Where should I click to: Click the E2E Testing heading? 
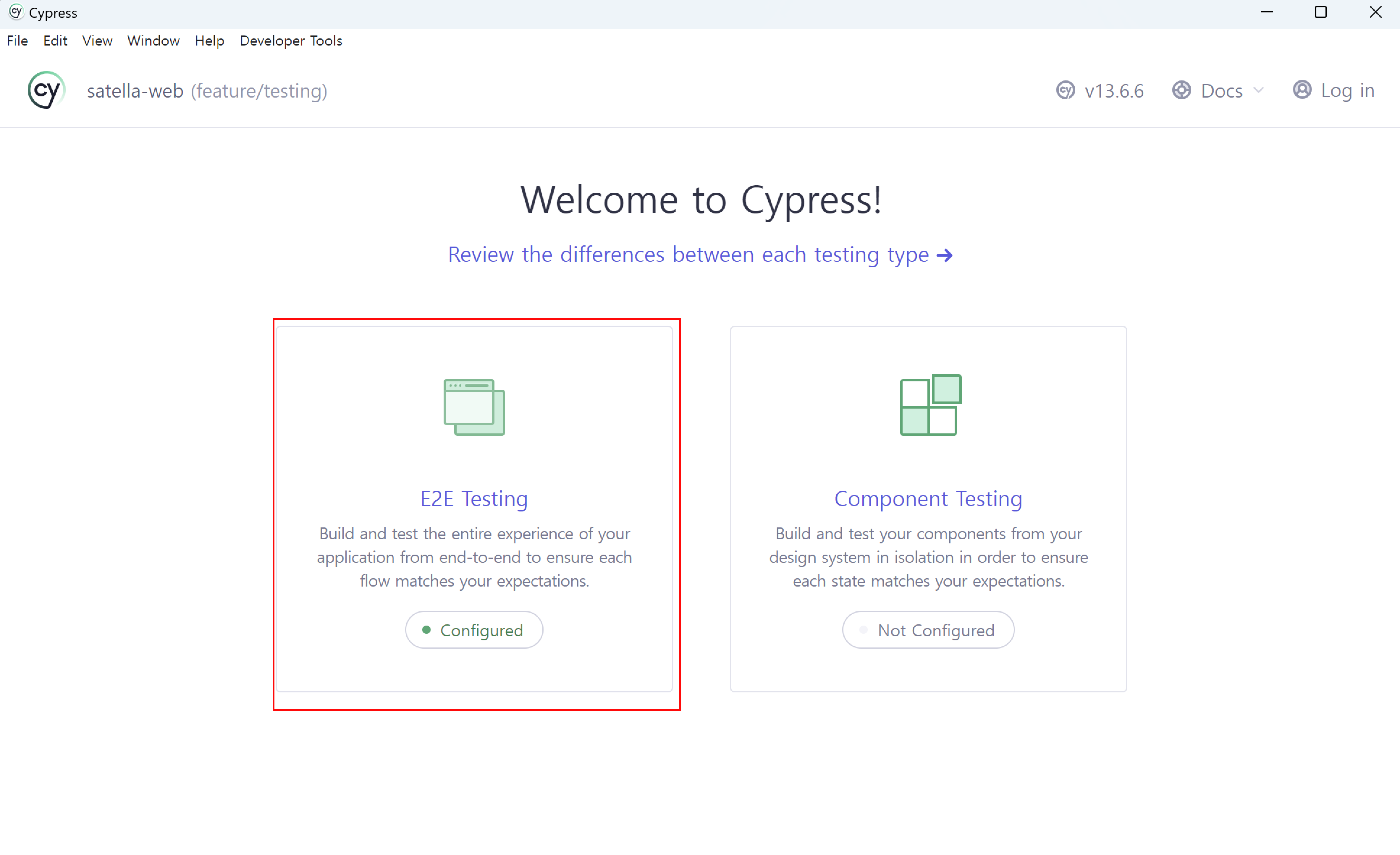(474, 498)
